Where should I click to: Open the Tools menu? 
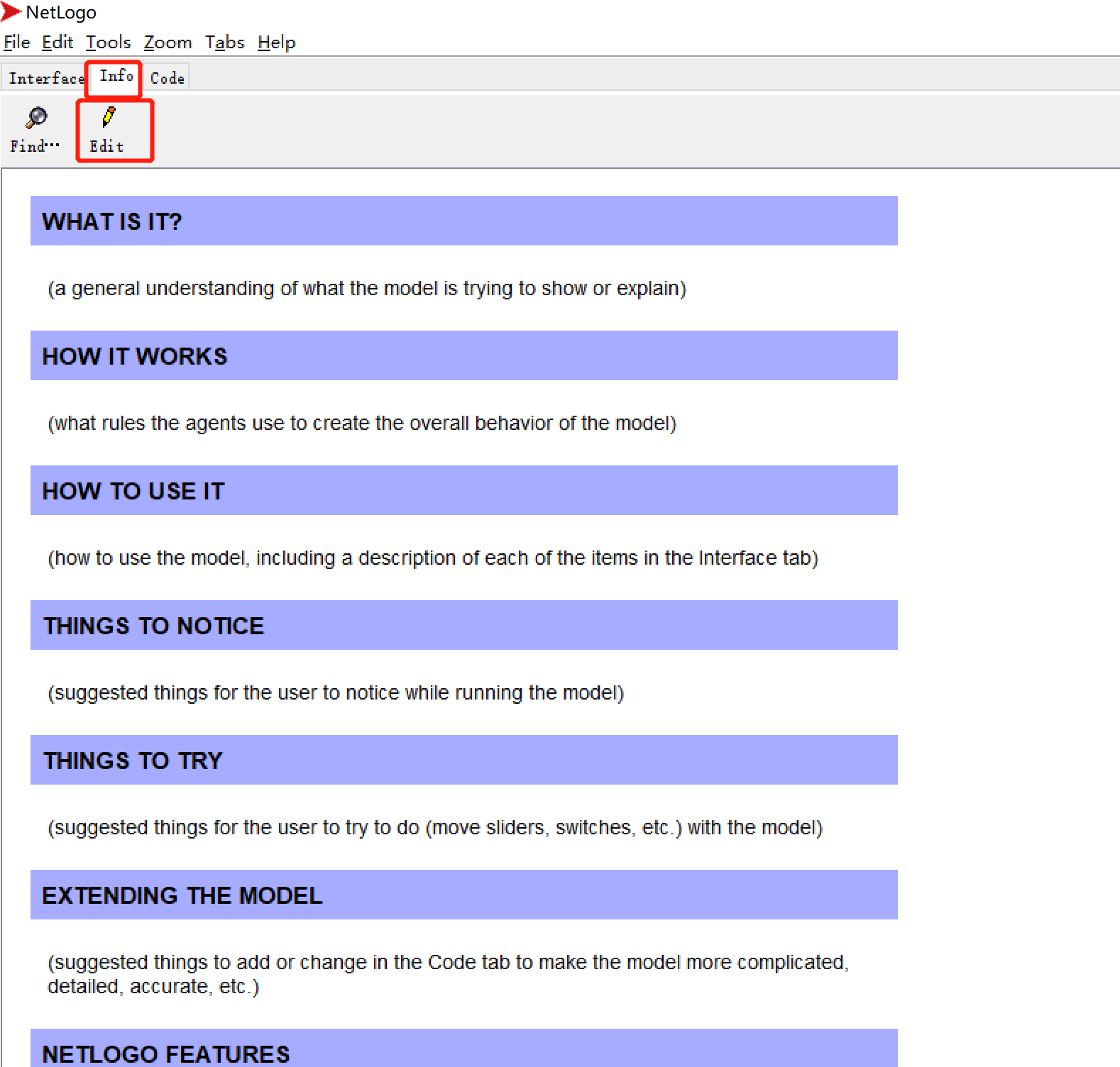(x=109, y=43)
